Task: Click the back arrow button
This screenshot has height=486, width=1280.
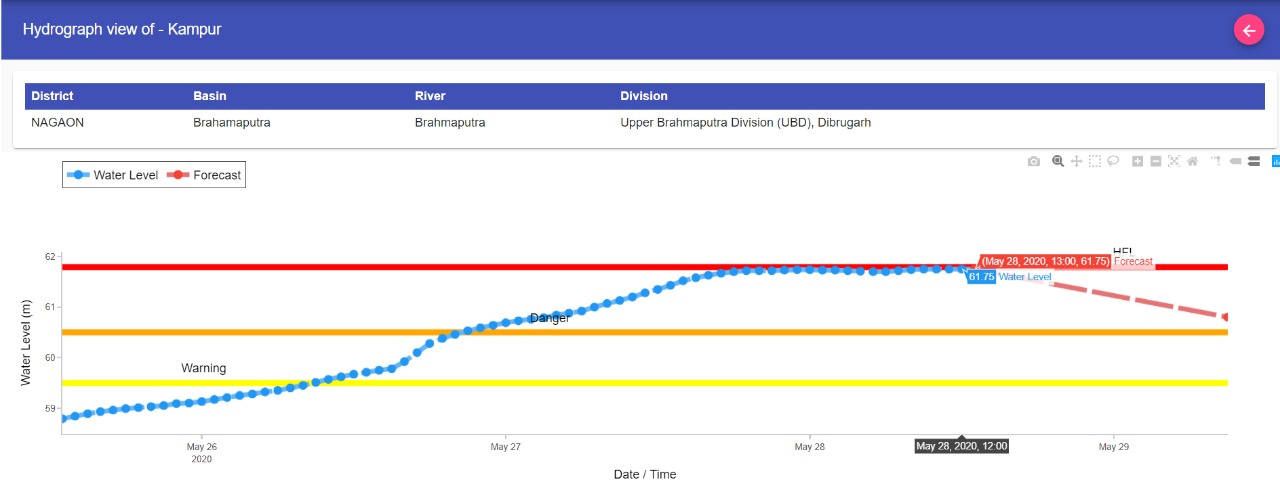Action: [x=1248, y=30]
